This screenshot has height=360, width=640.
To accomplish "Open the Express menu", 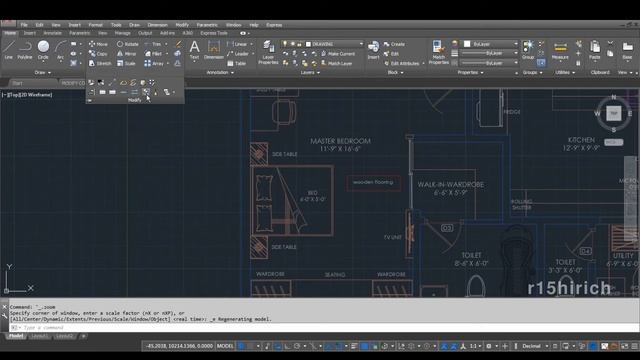I will click(x=274, y=25).
